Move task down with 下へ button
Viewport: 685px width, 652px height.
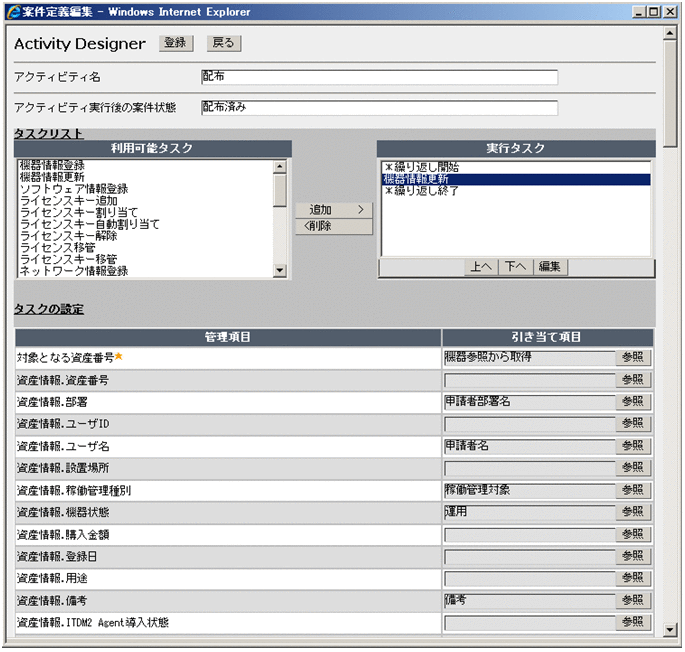point(515,267)
